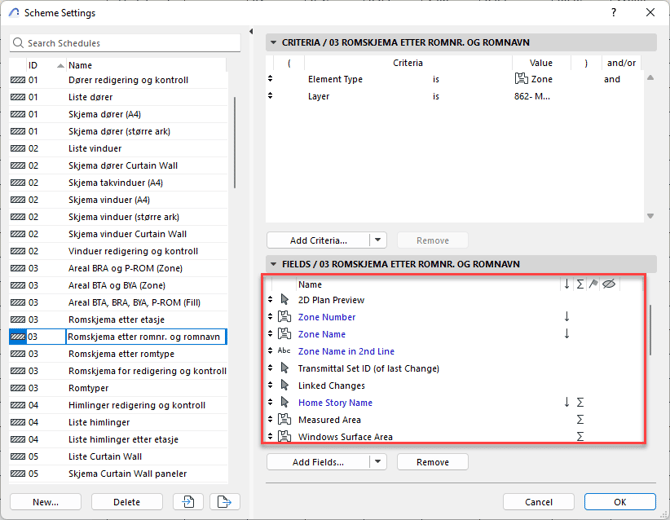Click the sort arrow column header icon
Viewport: 670px width, 520px height.
click(567, 284)
